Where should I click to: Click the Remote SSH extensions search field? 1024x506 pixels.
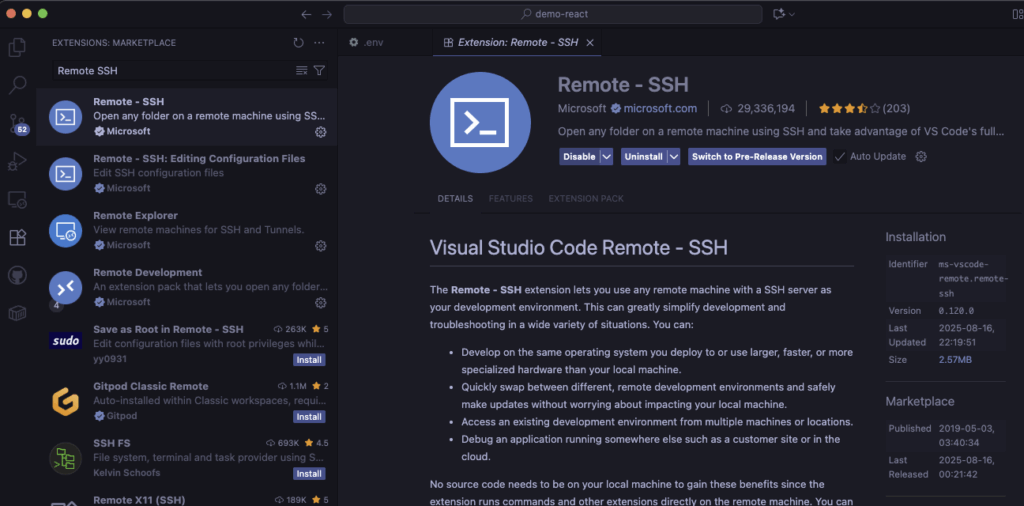[x=170, y=71]
